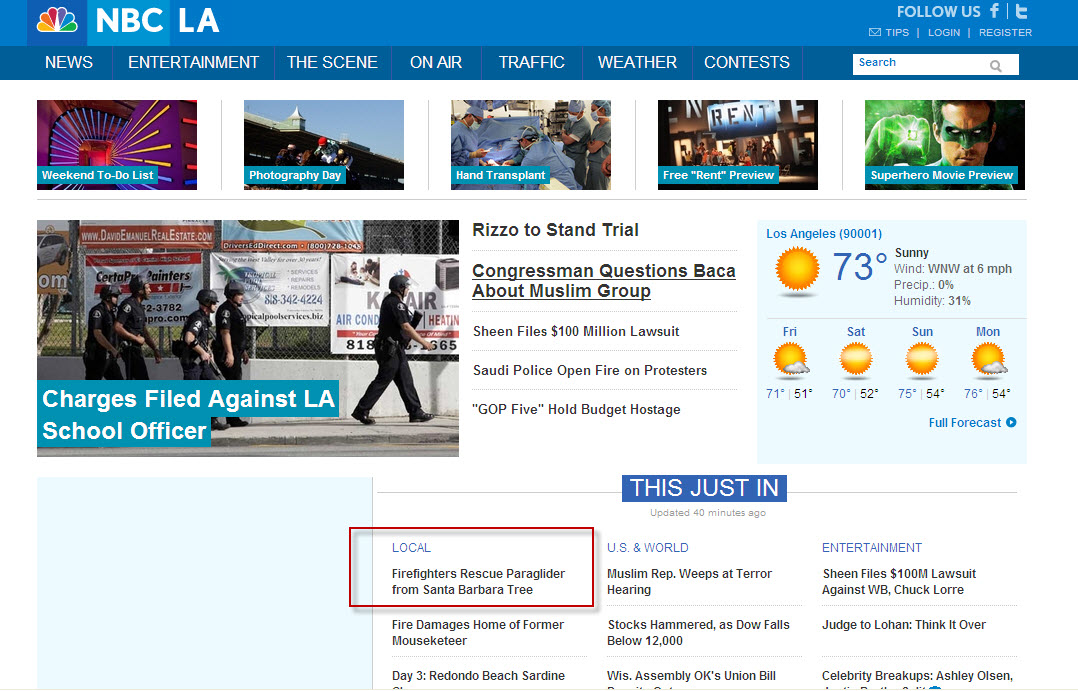Open the Twitter follow icon
1078x691 pixels.
[x=1021, y=11]
